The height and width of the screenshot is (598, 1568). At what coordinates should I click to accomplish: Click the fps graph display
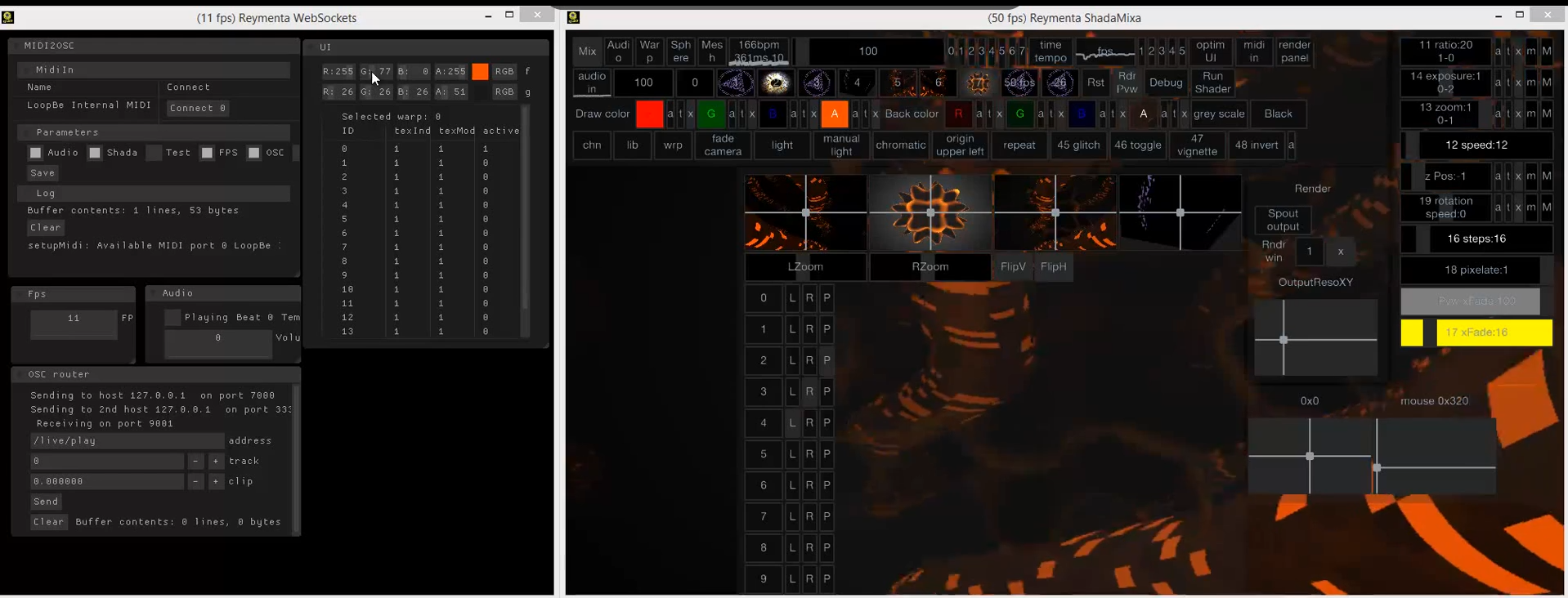click(1105, 51)
